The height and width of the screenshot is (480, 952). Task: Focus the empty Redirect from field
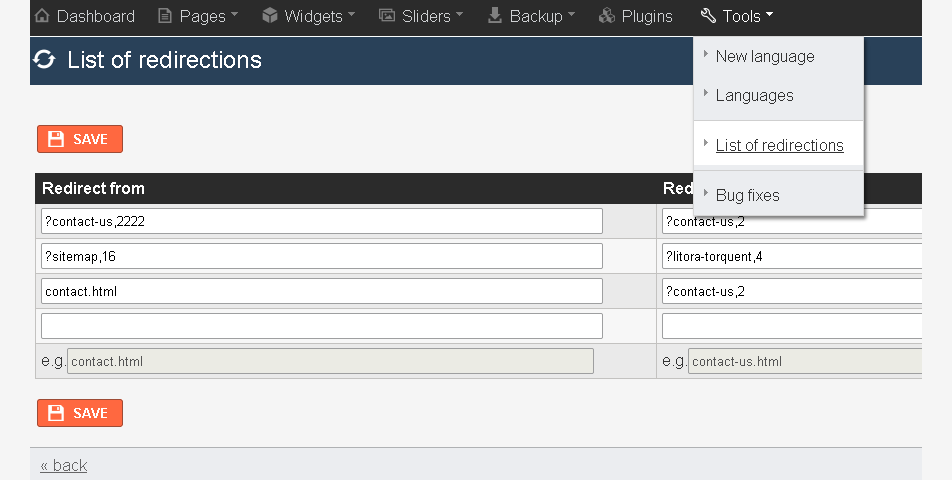(322, 326)
